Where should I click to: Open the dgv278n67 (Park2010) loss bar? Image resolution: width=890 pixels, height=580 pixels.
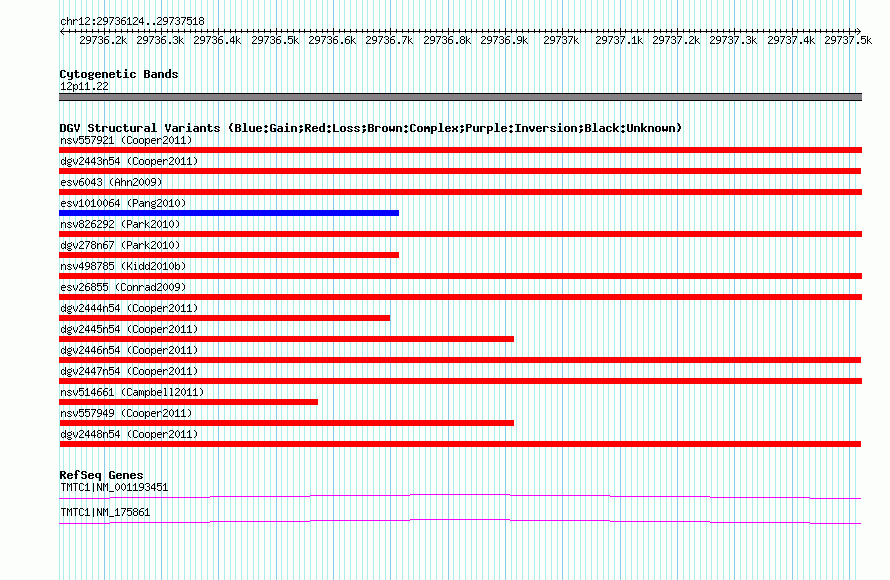point(229,255)
